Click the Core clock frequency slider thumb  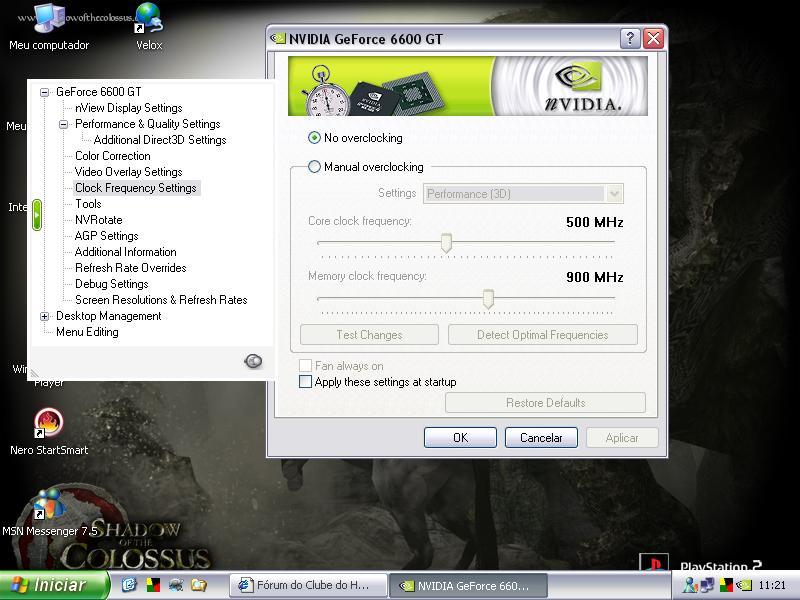coord(446,243)
